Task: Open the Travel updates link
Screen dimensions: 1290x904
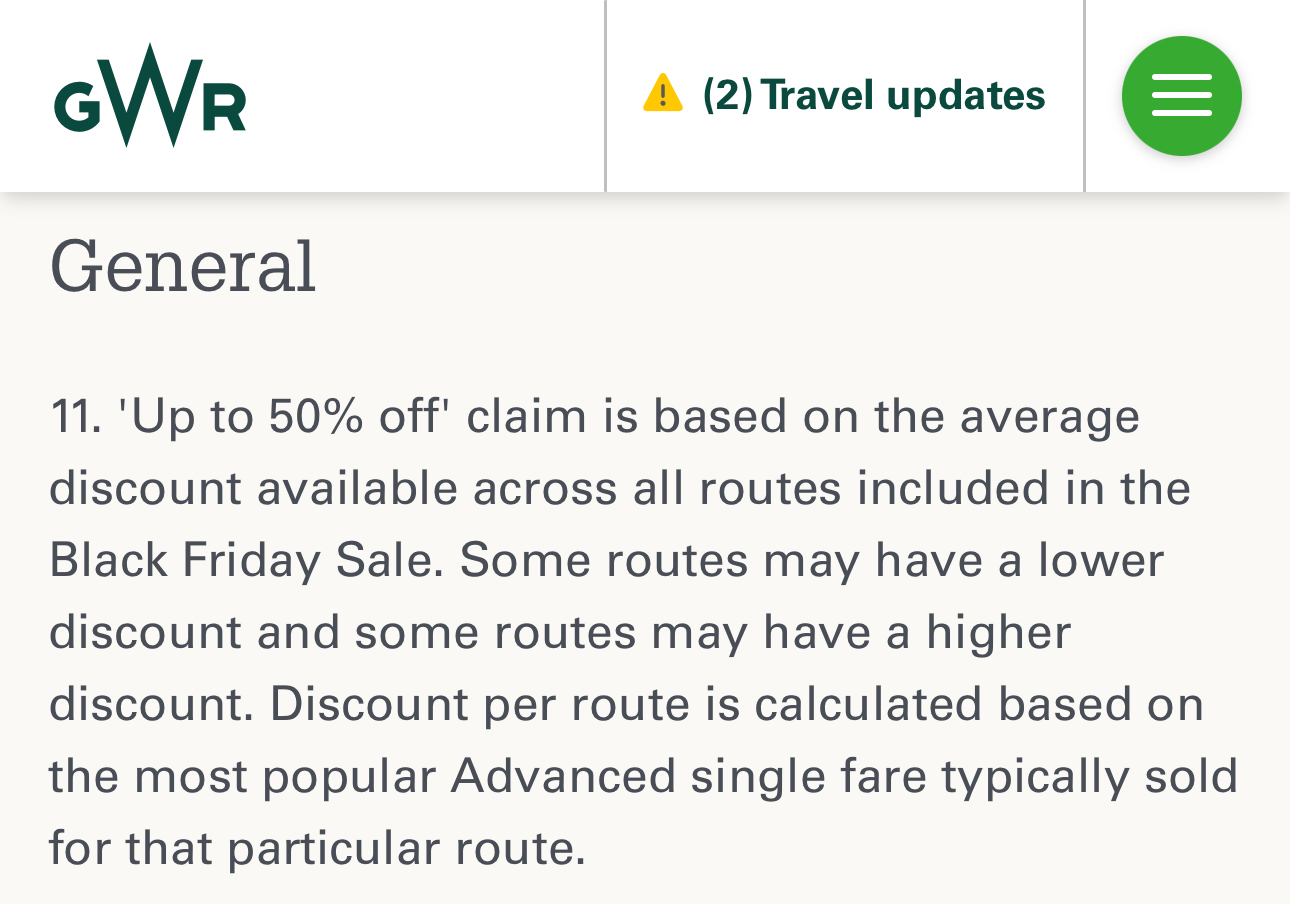Action: (x=902, y=96)
